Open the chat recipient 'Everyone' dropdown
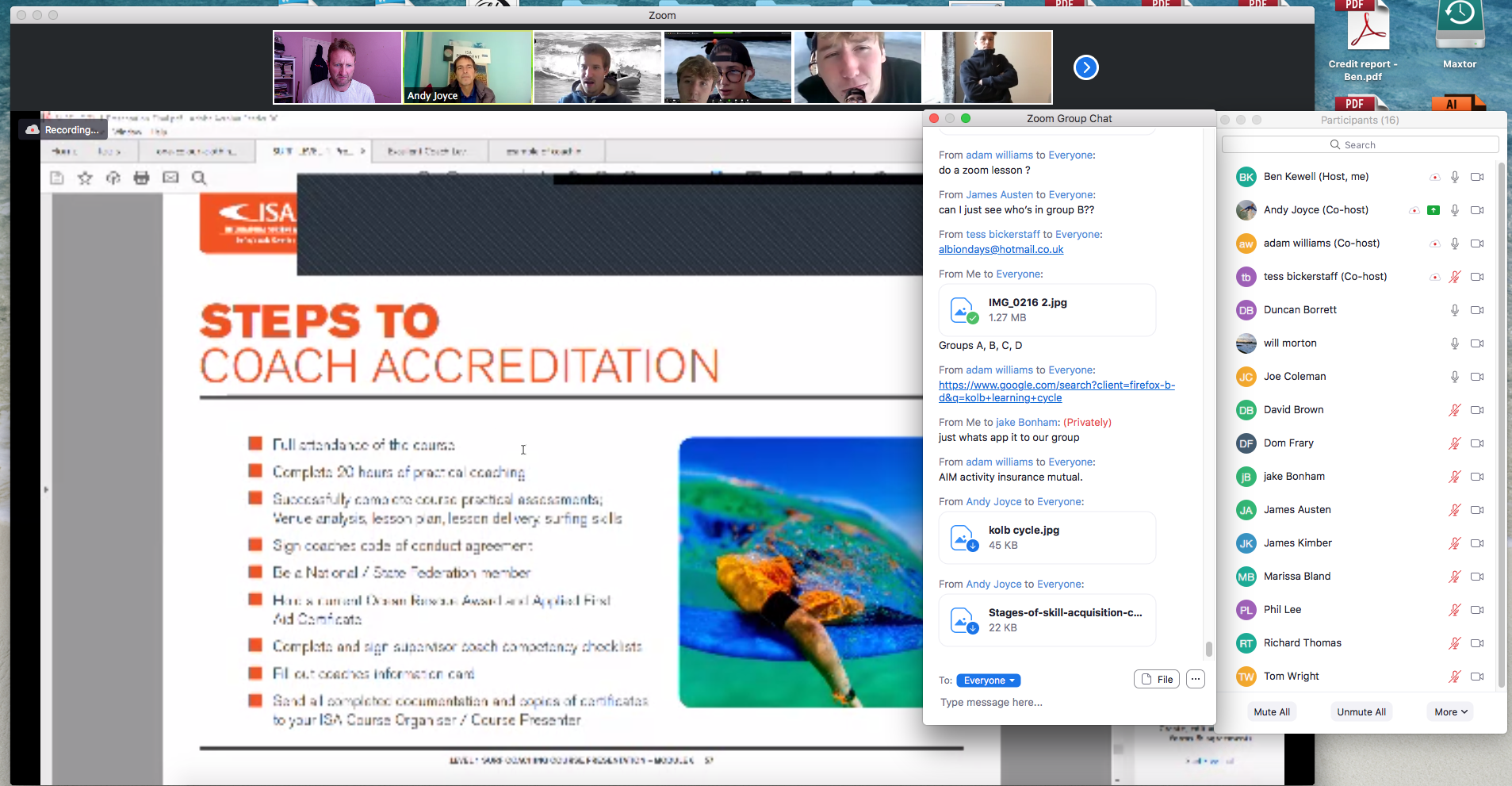The image size is (1512, 786). [x=988, y=681]
